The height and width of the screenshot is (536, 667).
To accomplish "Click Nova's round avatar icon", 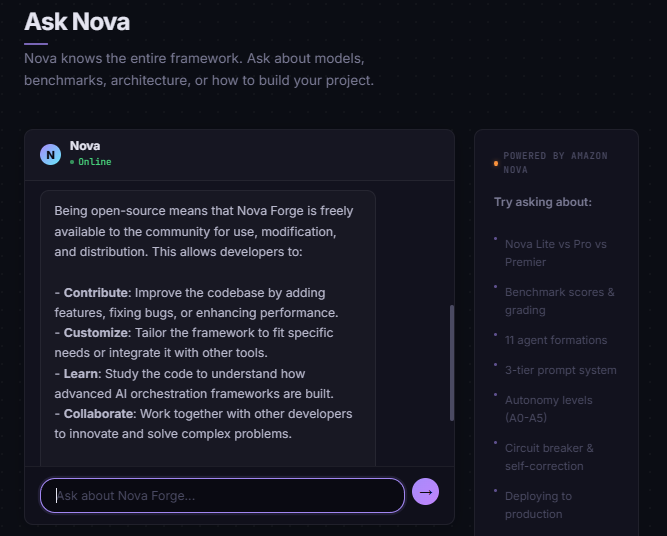I will click(50, 154).
